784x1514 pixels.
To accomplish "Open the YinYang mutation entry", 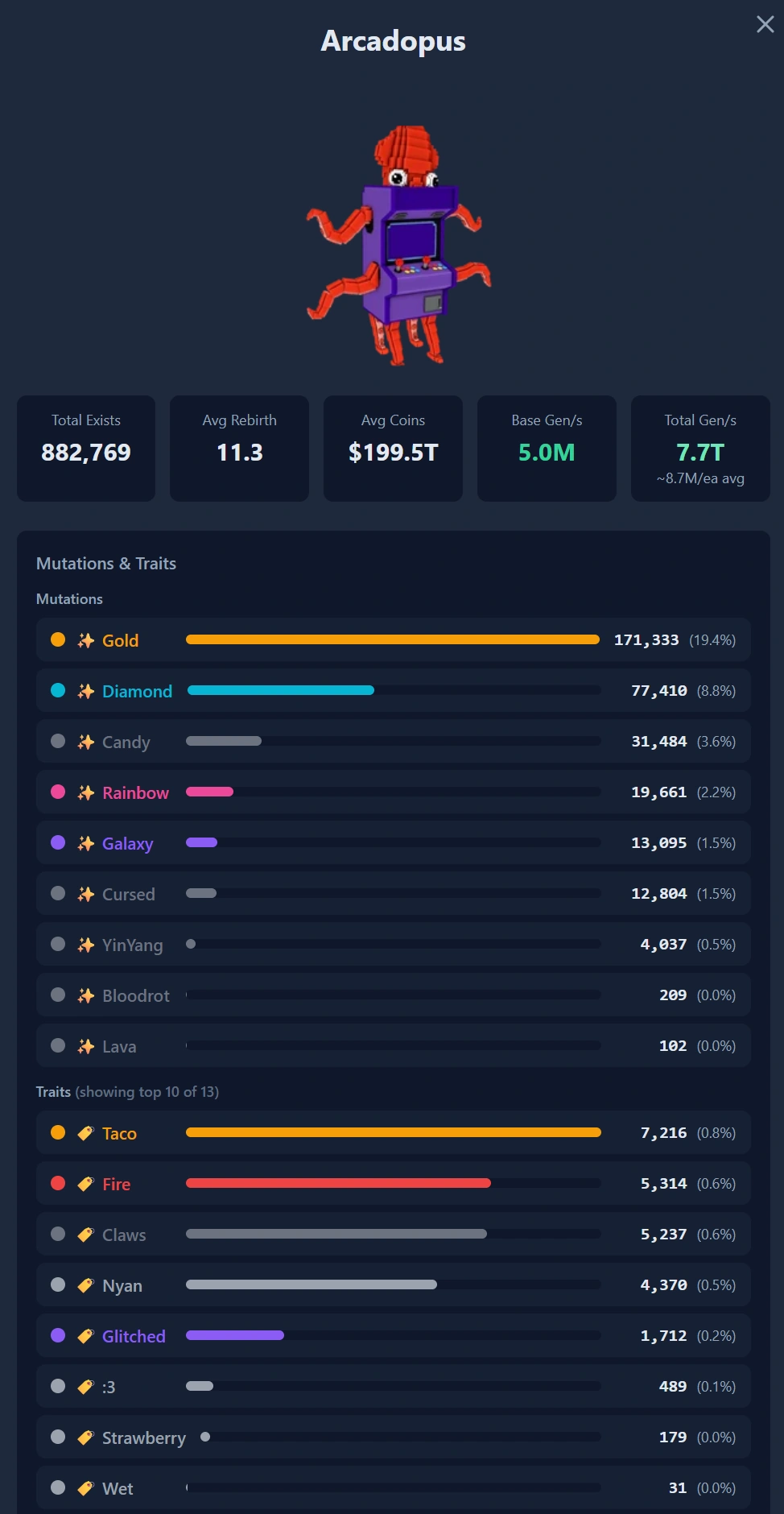I will tap(393, 944).
